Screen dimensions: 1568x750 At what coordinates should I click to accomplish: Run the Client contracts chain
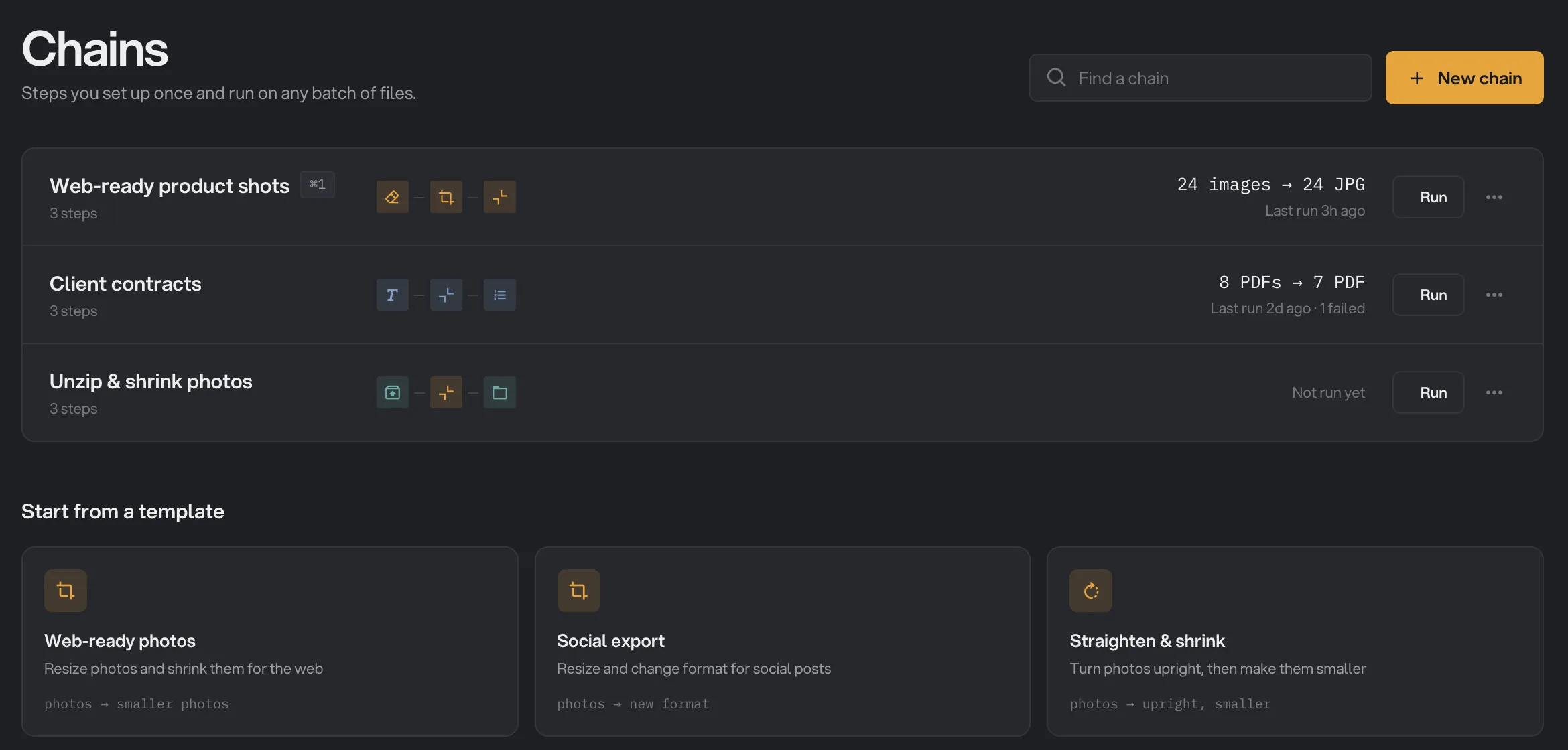(1428, 295)
